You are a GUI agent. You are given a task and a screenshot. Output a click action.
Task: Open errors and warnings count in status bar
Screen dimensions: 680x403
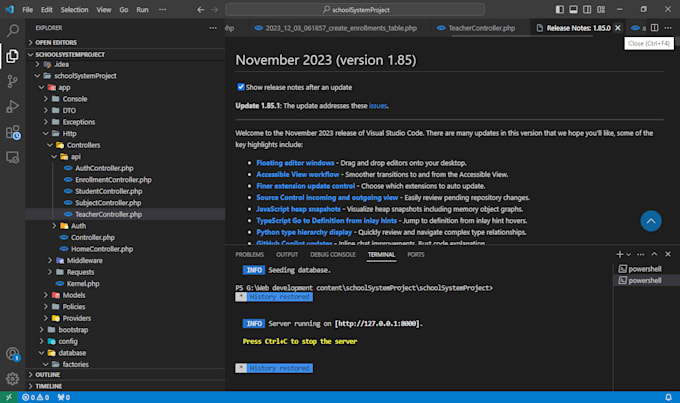tap(36, 397)
